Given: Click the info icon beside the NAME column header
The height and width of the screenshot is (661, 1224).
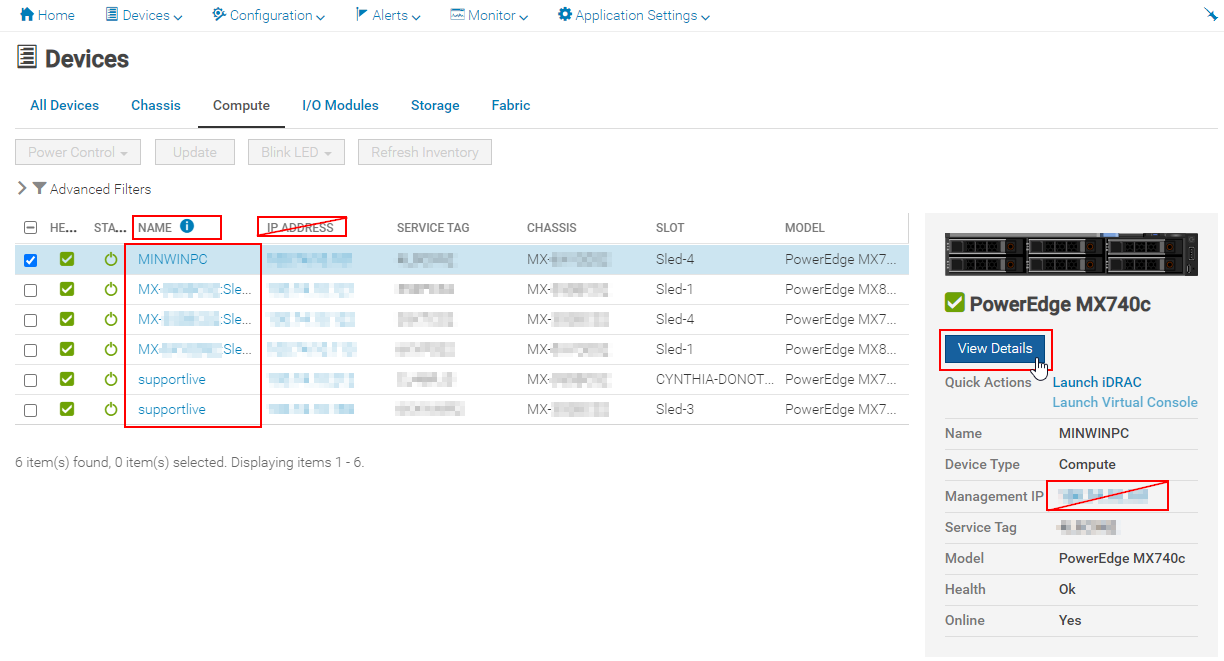Looking at the screenshot, I should (188, 227).
